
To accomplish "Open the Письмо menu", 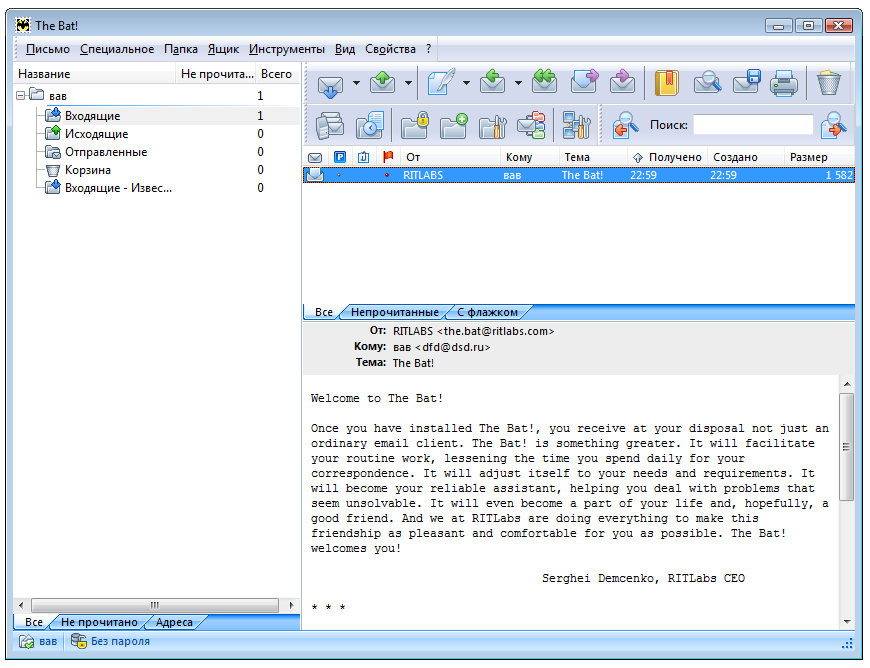I will pyautogui.click(x=48, y=49).
